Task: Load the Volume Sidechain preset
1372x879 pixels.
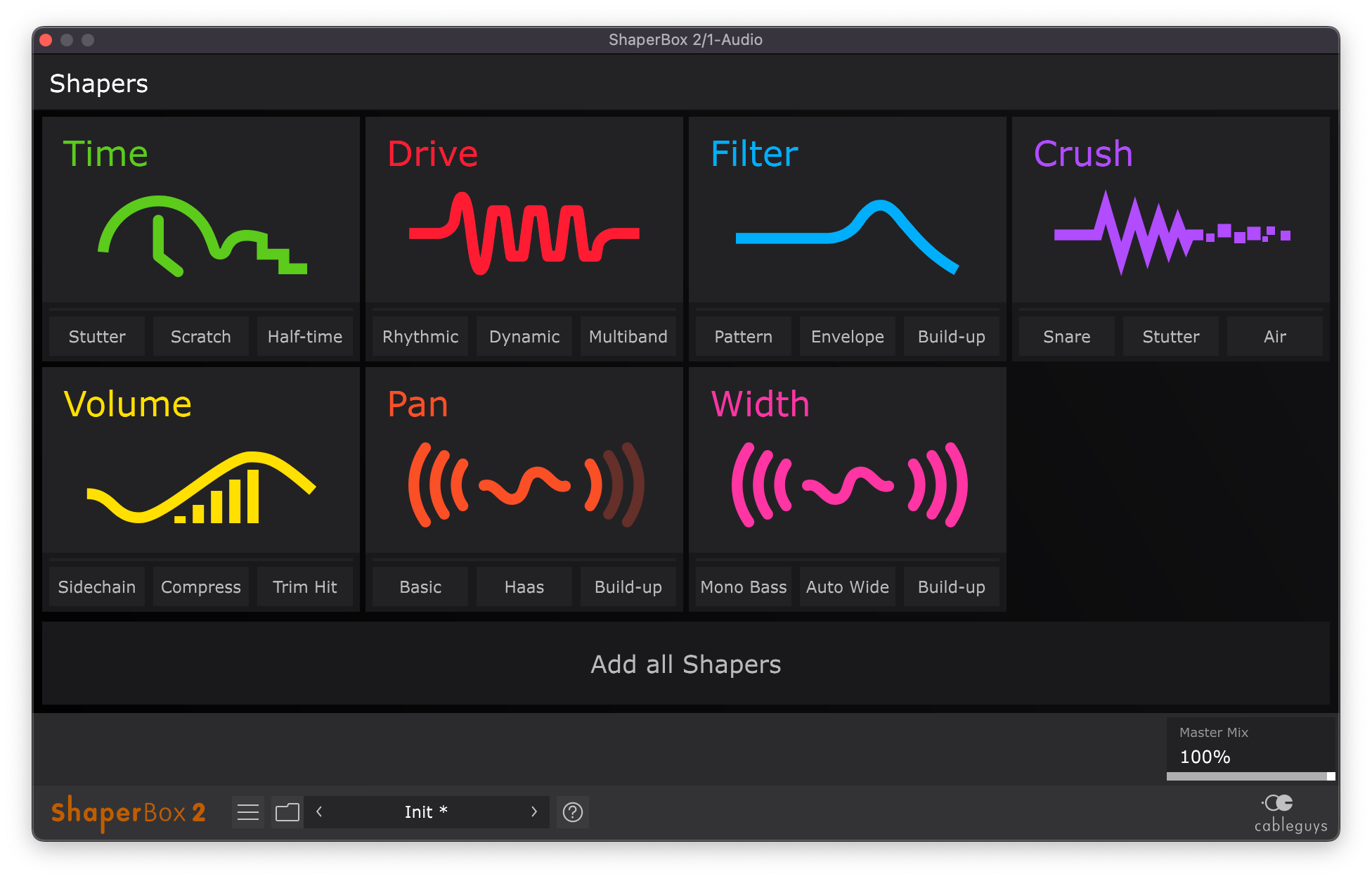Action: click(97, 586)
